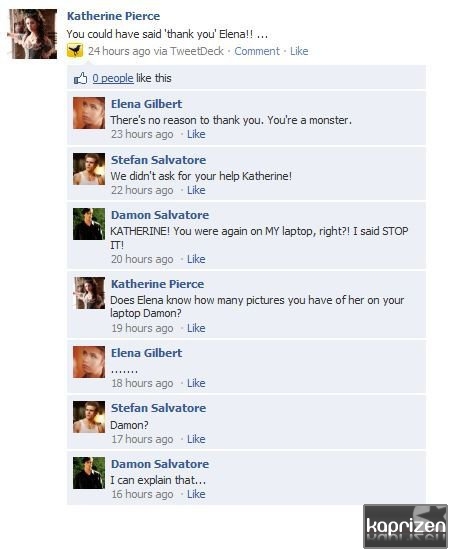The height and width of the screenshot is (551, 450).
Task: Click Damon Salvatore's avatar on the laptop comment
Action: pos(89,224)
